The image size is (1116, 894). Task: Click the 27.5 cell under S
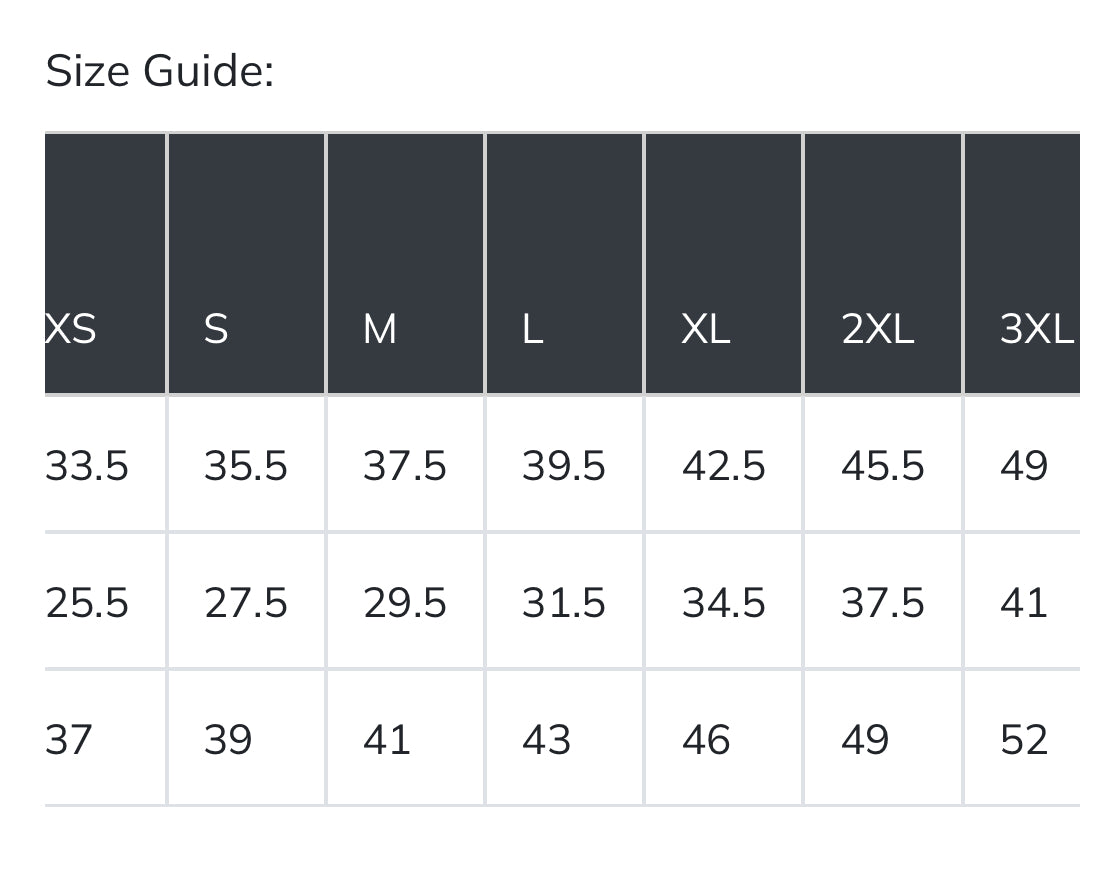point(246,603)
